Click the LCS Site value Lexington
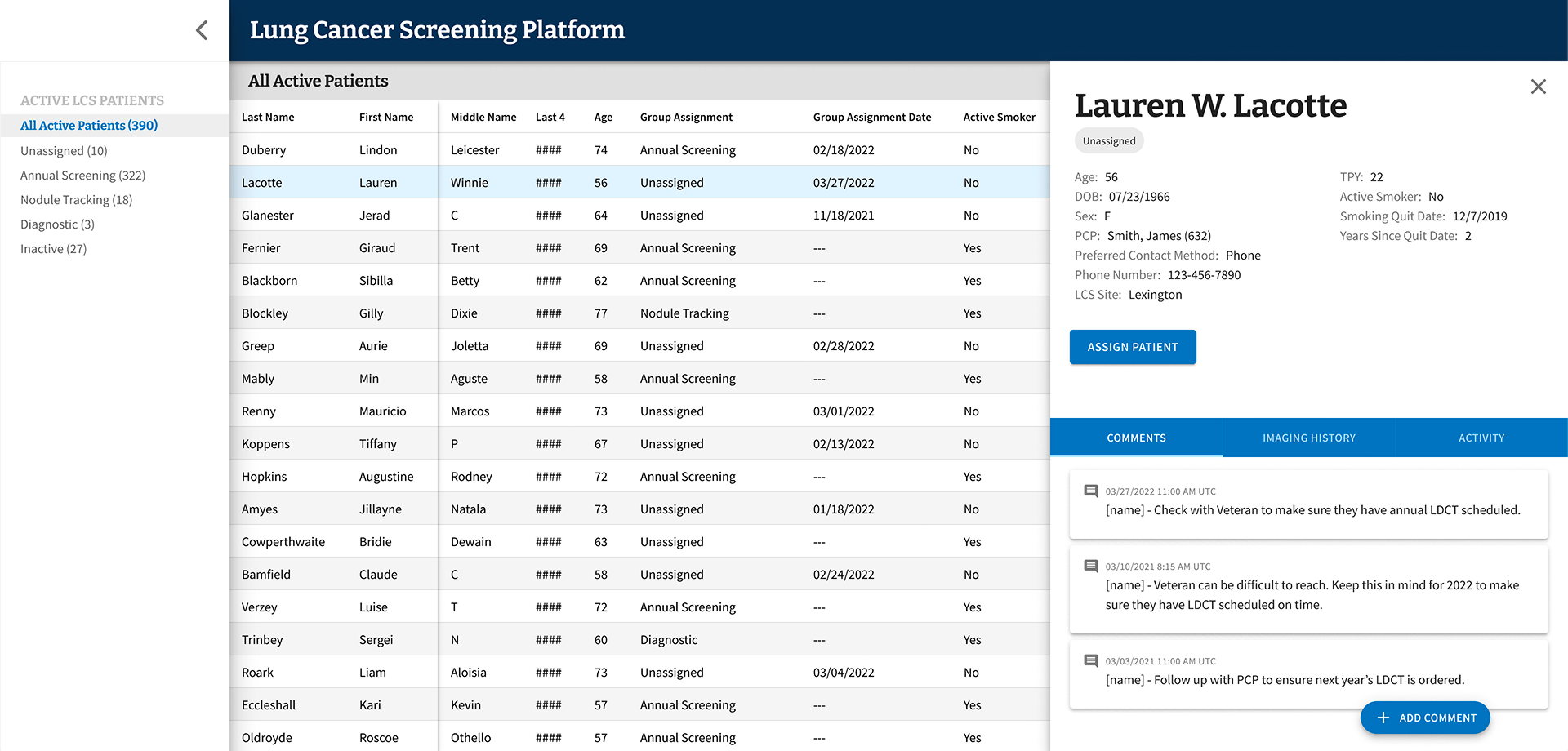Viewport: 1568px width, 751px height. [1155, 295]
